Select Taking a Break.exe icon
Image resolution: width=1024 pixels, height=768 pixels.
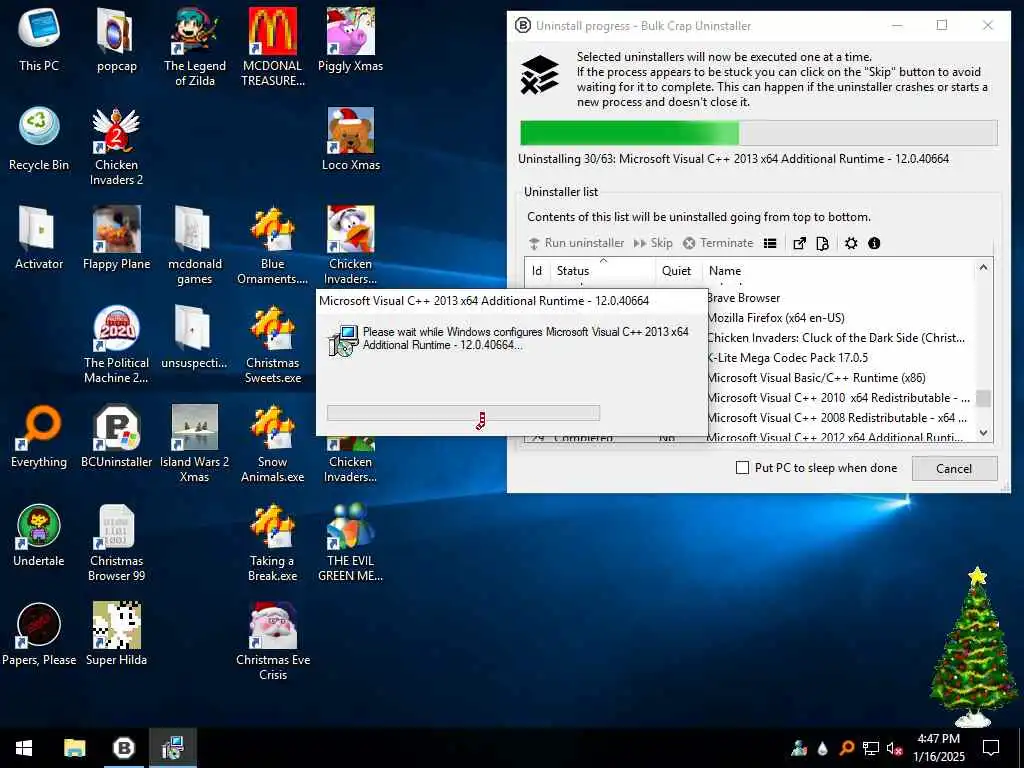[272, 542]
